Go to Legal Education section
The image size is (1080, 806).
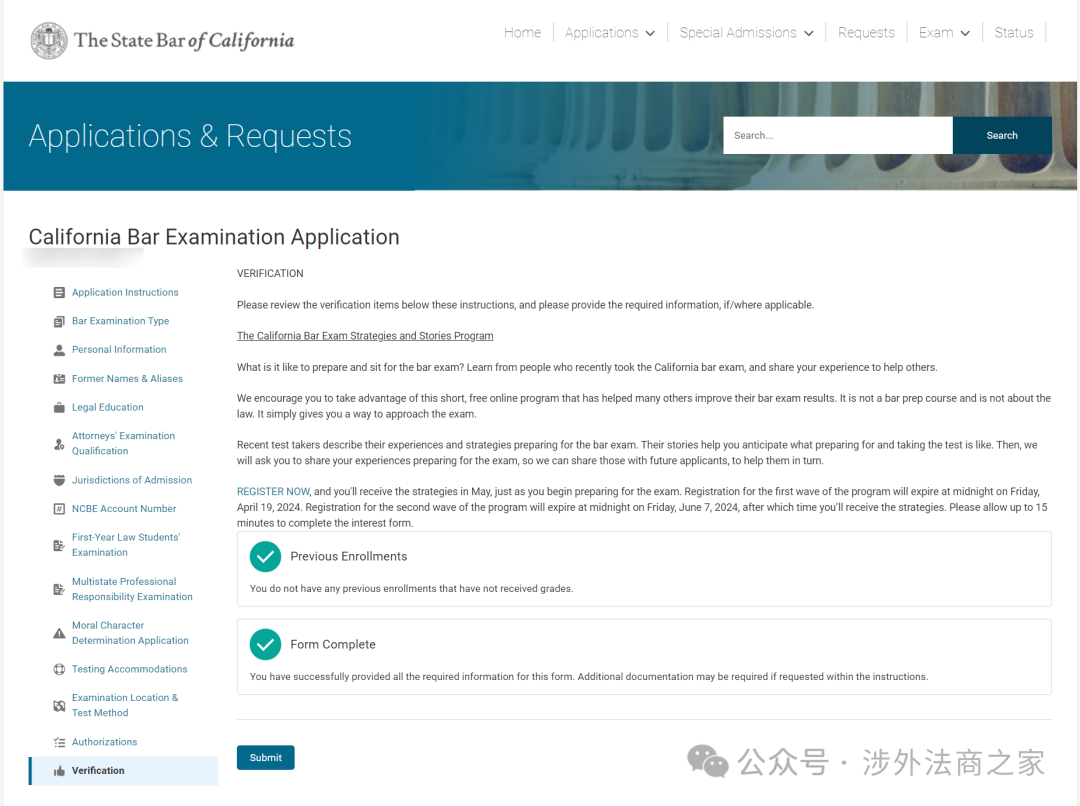point(107,408)
